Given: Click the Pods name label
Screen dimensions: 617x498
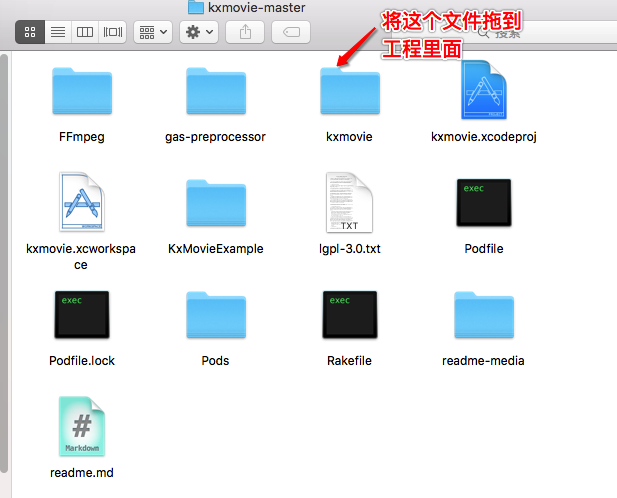Looking at the screenshot, I should point(215,361).
